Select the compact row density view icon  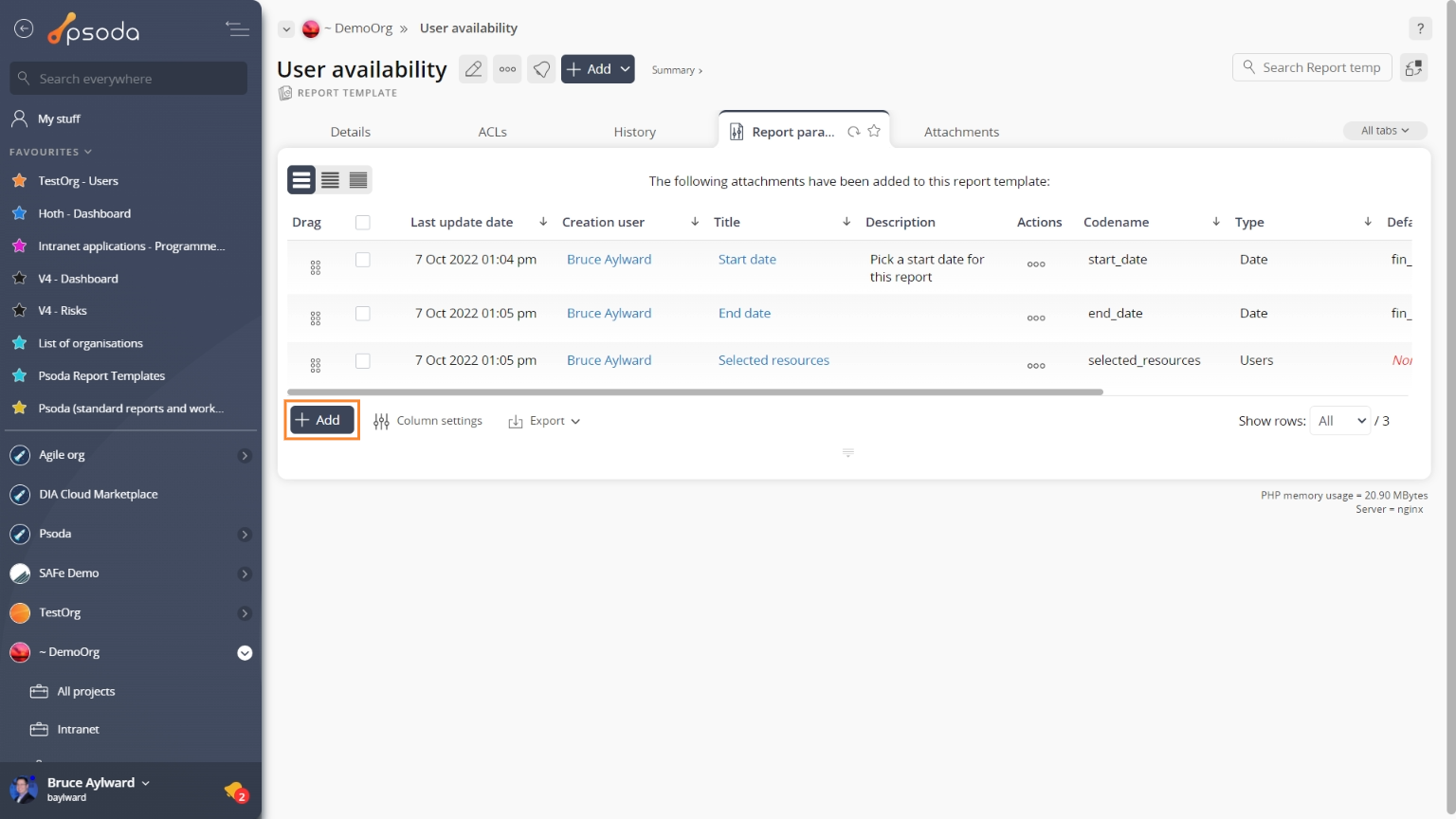tap(358, 180)
